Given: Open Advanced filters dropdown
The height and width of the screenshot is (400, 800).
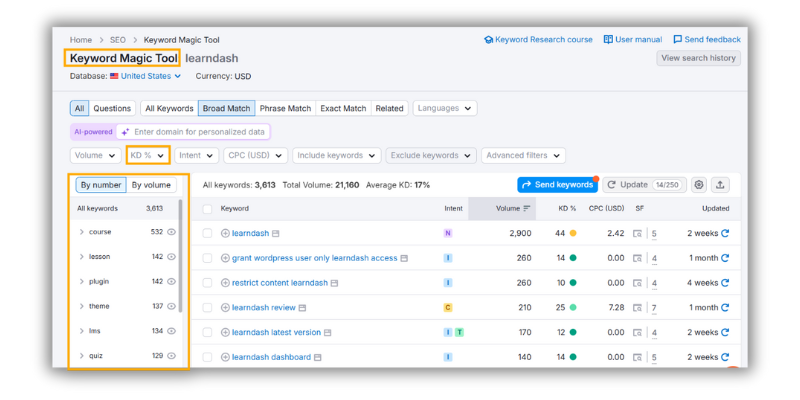Looking at the screenshot, I should tap(523, 156).
